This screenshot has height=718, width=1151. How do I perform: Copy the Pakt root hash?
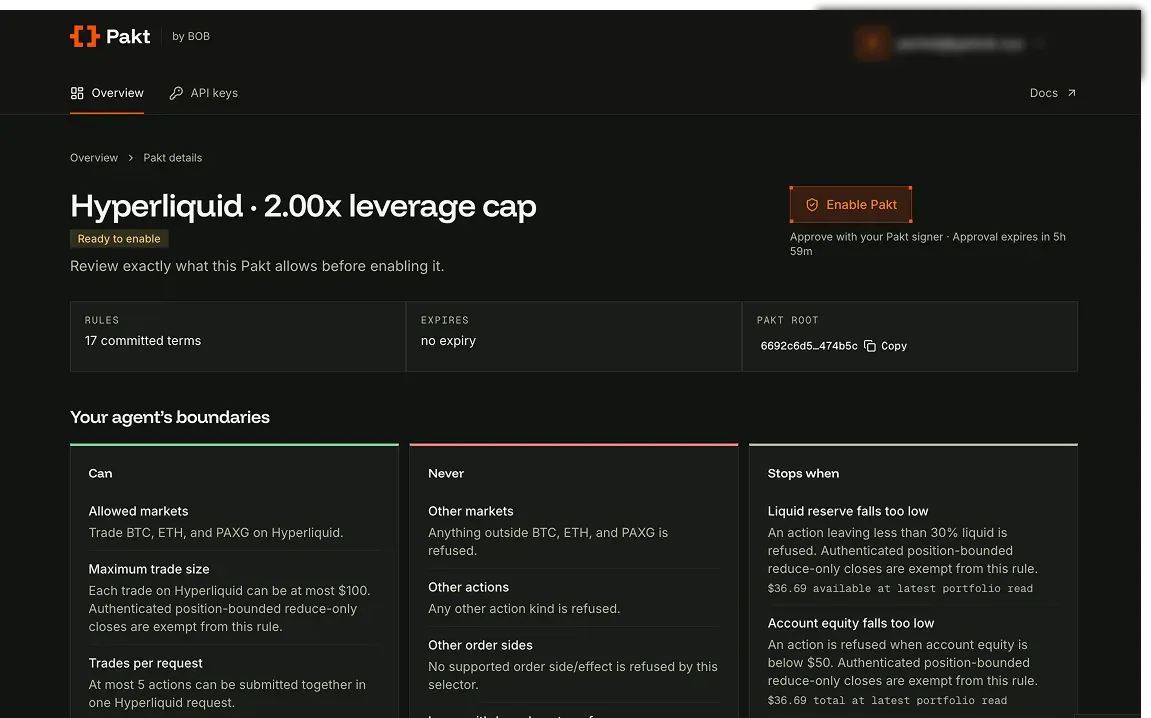pos(886,346)
